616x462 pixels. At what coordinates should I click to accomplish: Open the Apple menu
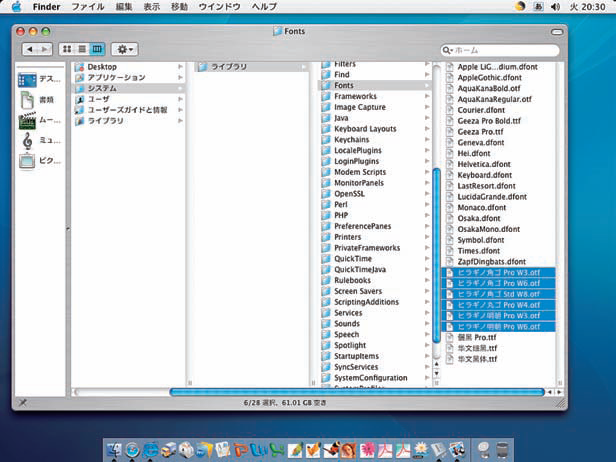pyautogui.click(x=16, y=7)
